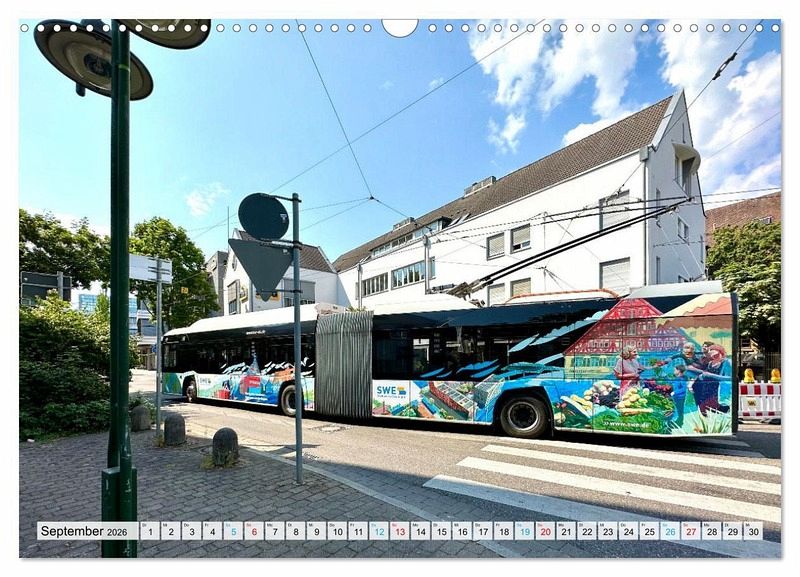Select day 17 in the calendar strip
Image resolution: width=800 pixels, height=577 pixels.
tap(483, 531)
